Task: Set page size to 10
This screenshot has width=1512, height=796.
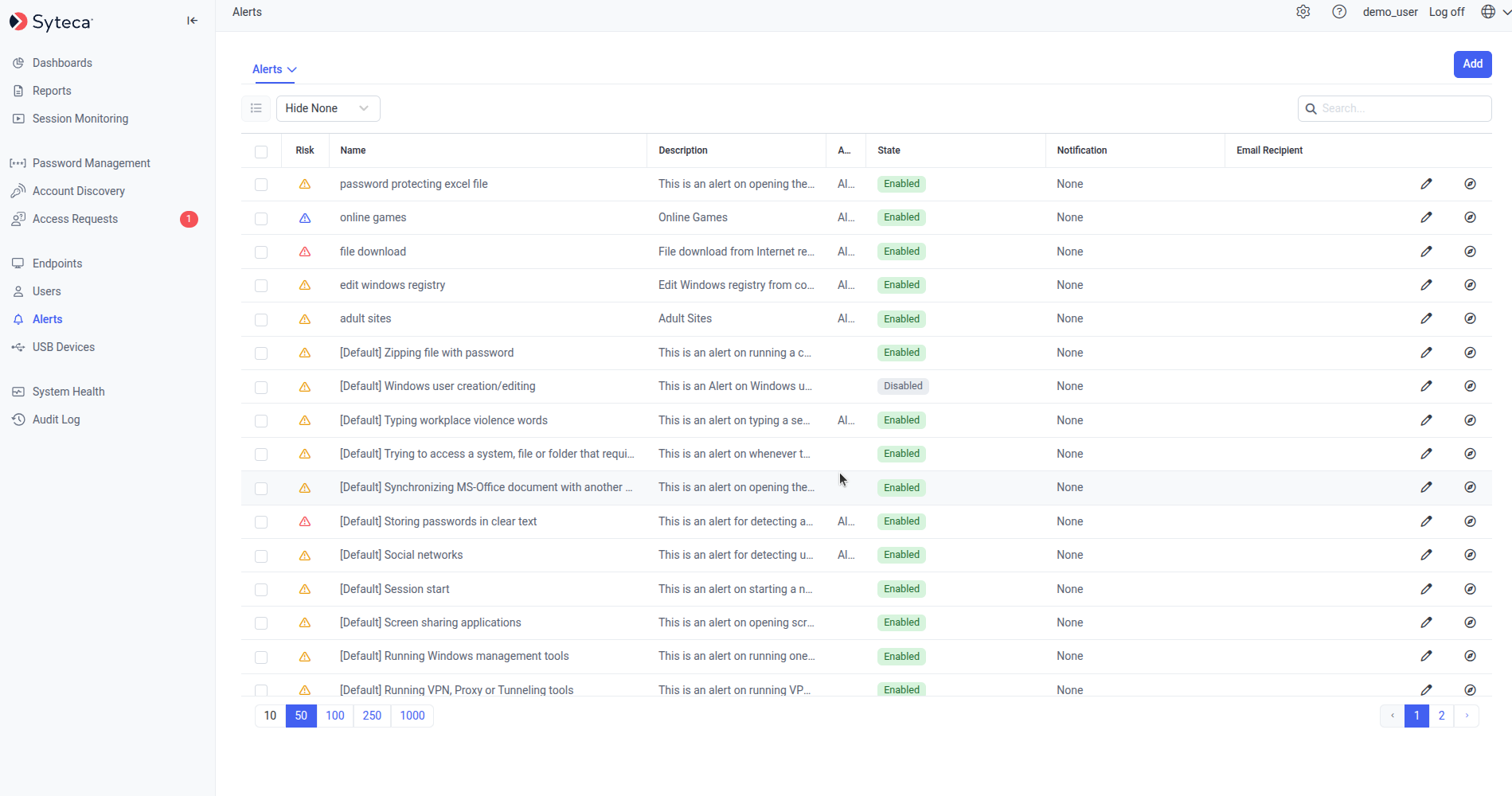Action: [270, 716]
